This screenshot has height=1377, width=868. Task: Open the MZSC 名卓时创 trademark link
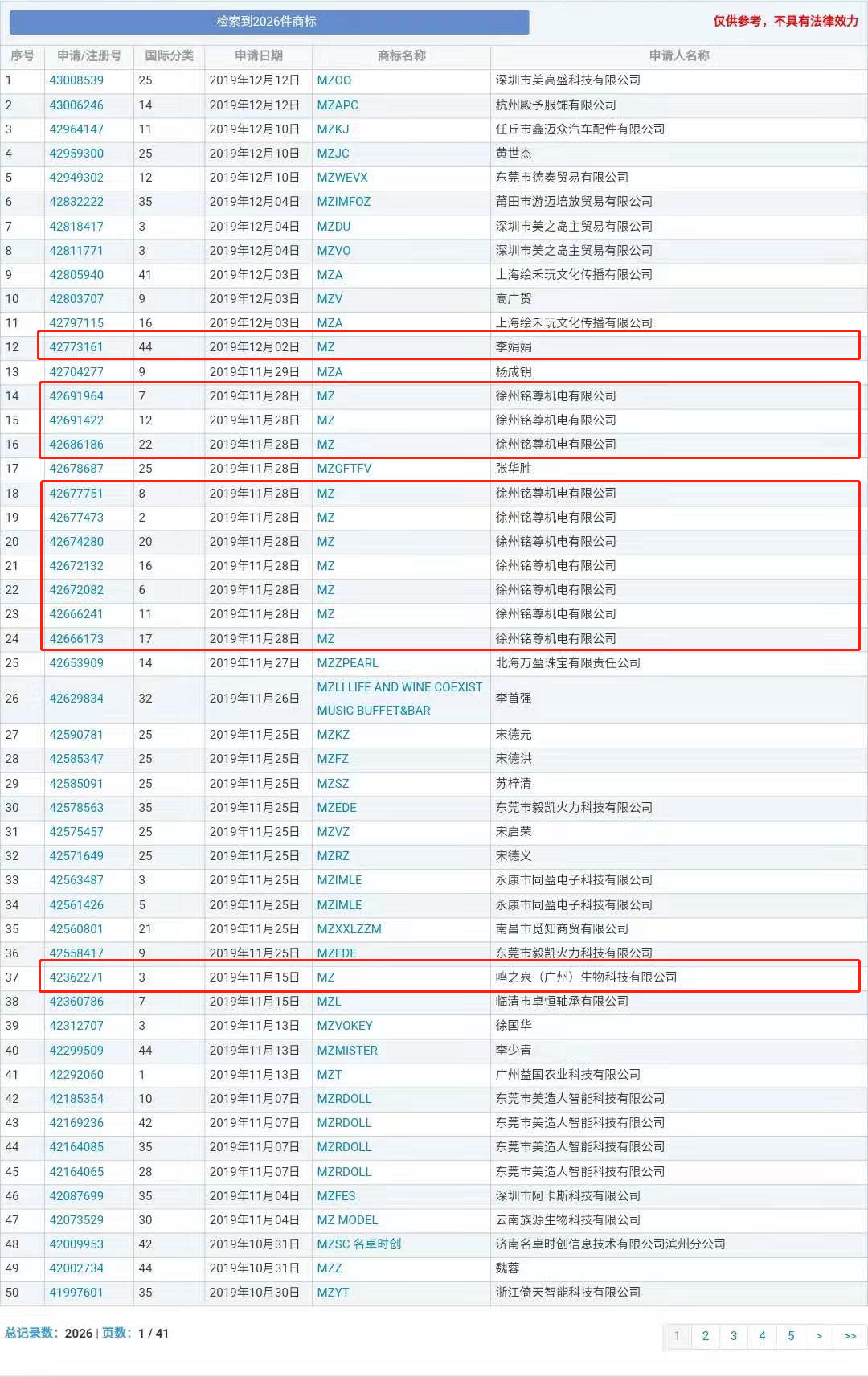click(358, 1244)
